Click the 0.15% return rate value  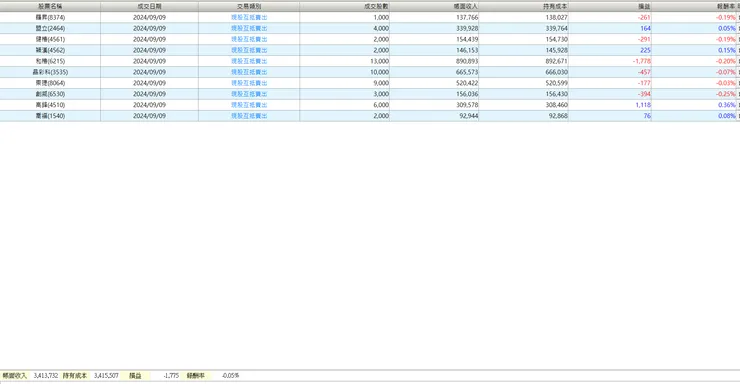[x=727, y=50]
